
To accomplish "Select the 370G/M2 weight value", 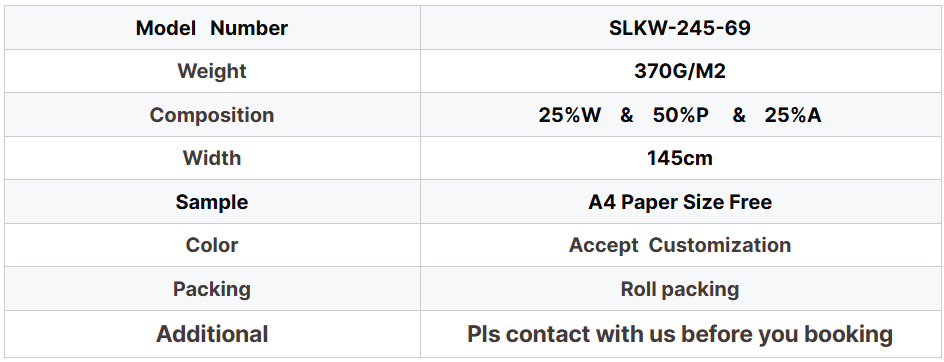I will coord(680,71).
